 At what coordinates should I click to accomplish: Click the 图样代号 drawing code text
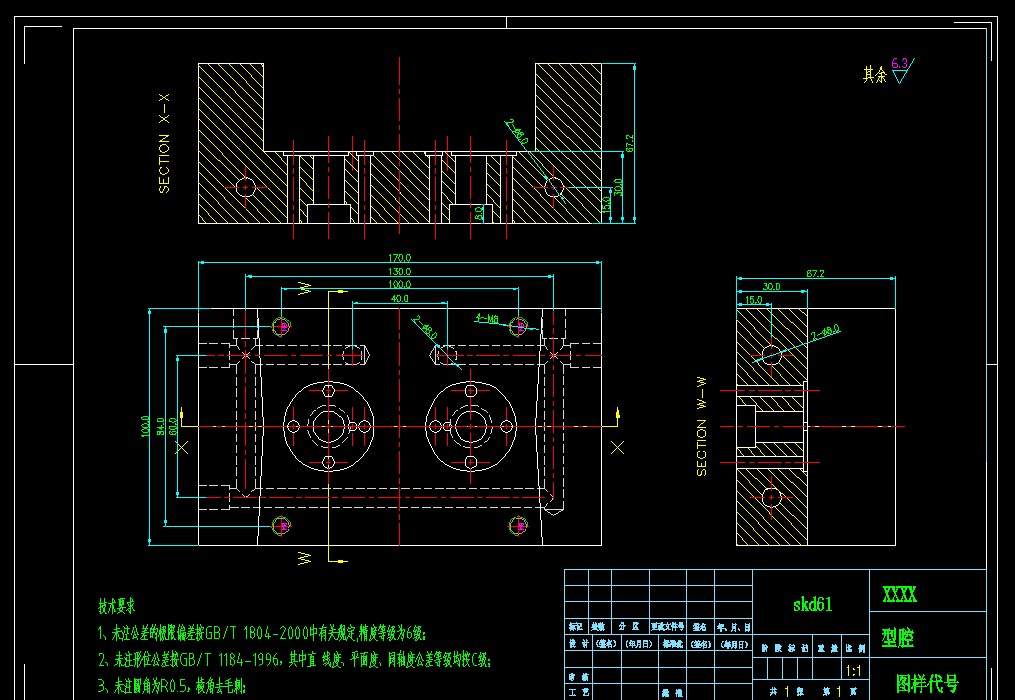coord(927,683)
